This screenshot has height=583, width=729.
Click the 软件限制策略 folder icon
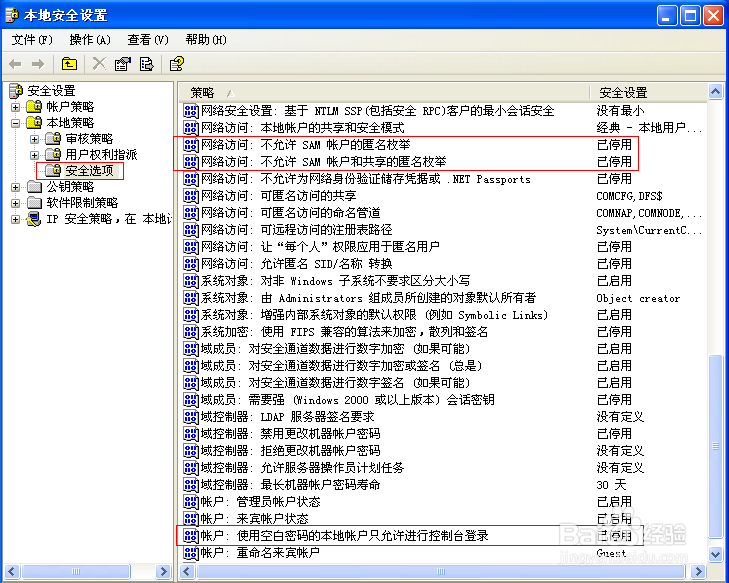tap(34, 202)
